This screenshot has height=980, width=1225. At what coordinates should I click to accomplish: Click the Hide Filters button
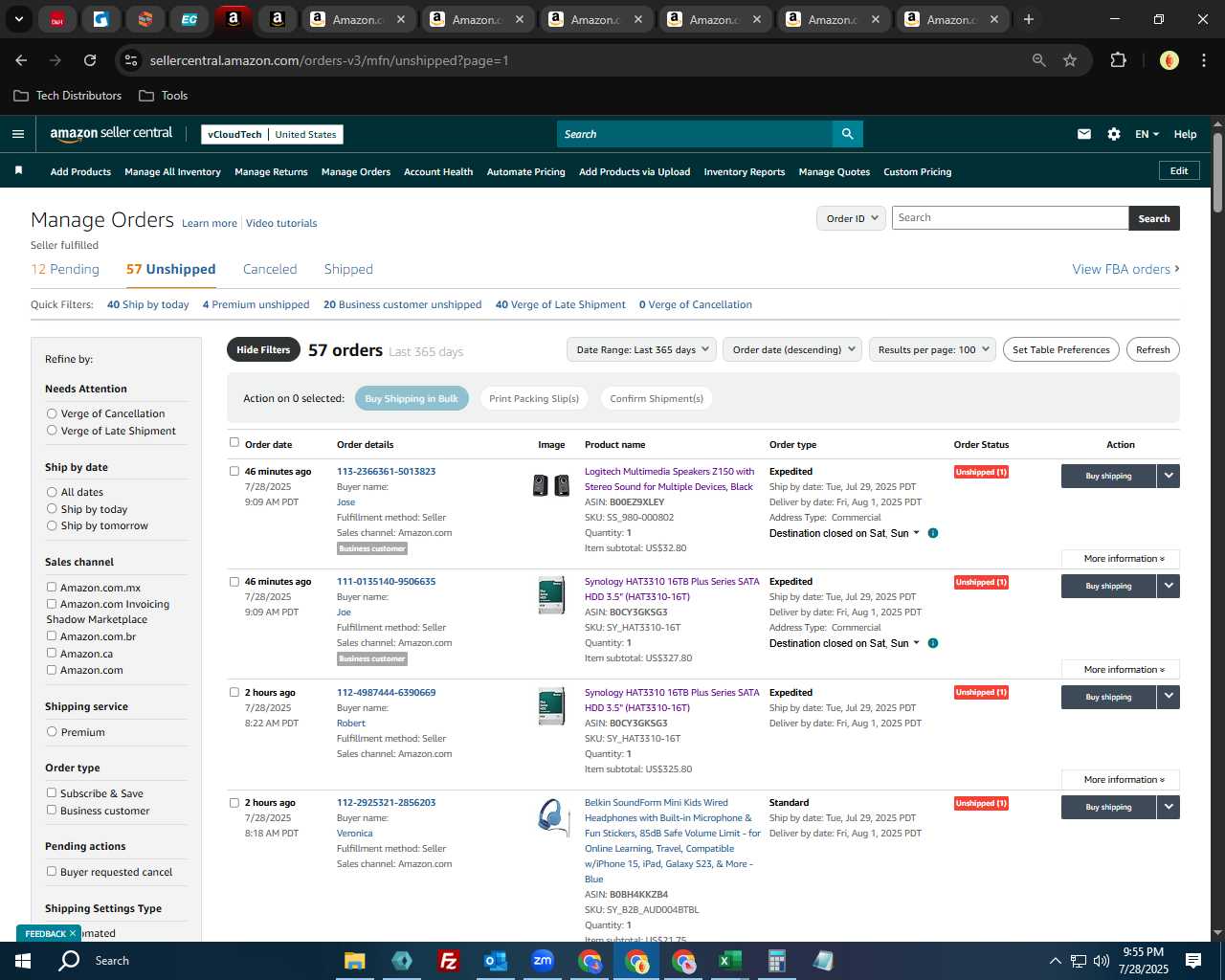(263, 349)
